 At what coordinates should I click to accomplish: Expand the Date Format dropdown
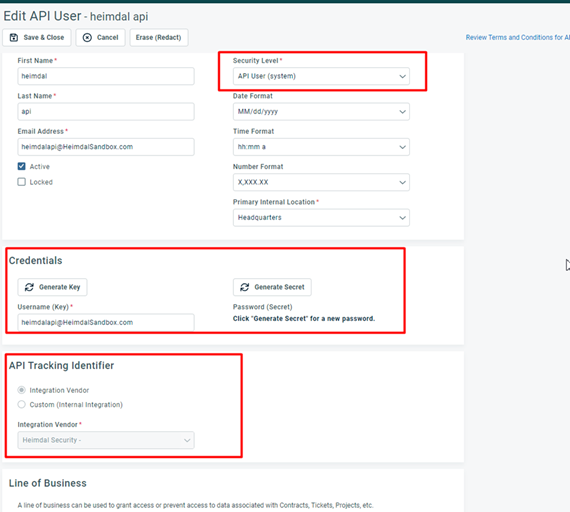click(321, 112)
